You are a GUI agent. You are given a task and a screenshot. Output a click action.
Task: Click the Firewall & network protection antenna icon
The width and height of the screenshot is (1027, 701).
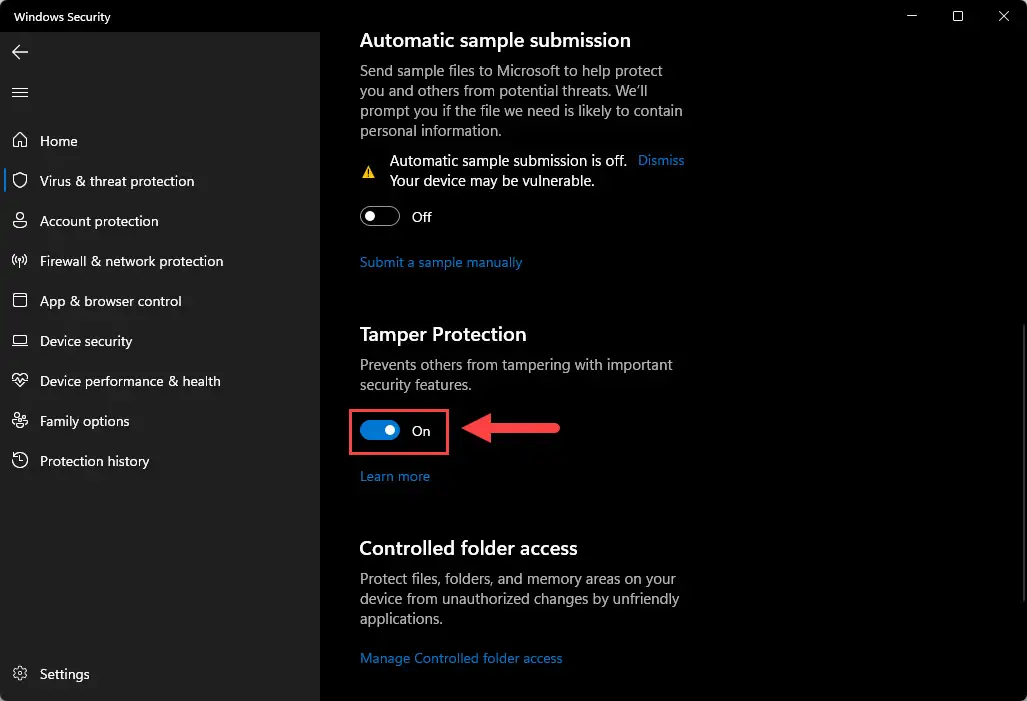(x=20, y=261)
